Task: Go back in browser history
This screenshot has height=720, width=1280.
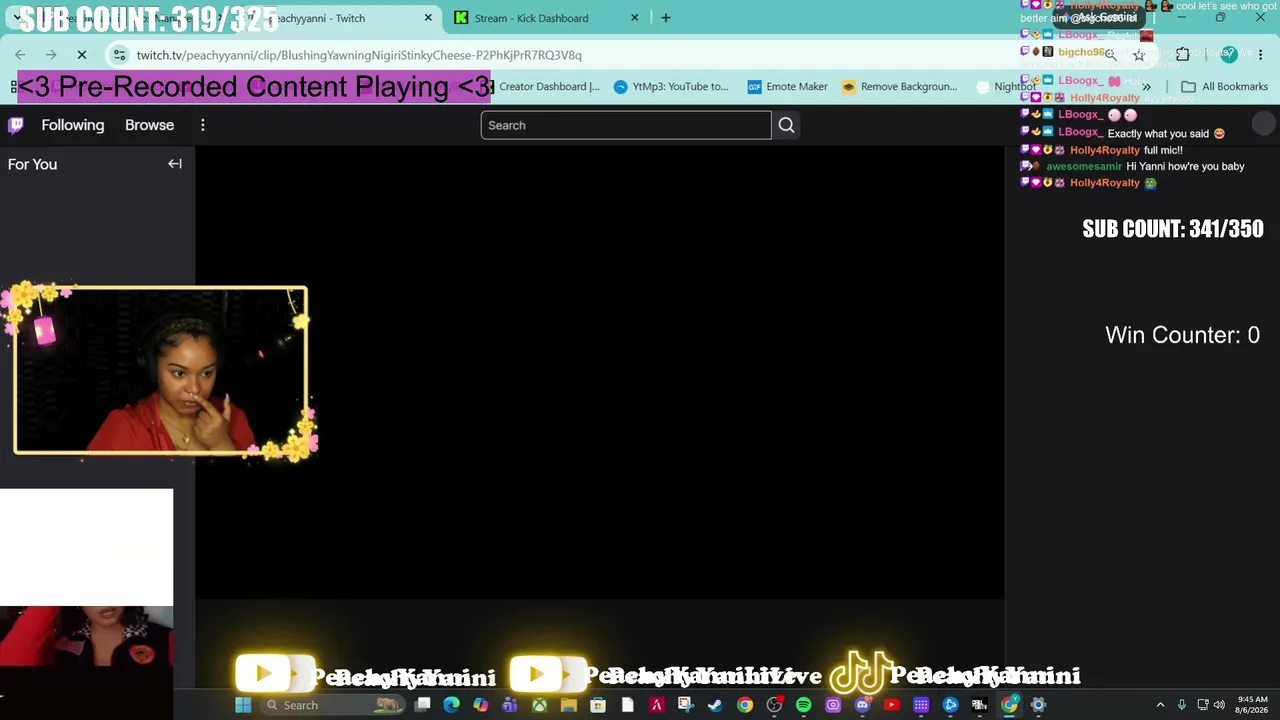Action: click(x=20, y=55)
